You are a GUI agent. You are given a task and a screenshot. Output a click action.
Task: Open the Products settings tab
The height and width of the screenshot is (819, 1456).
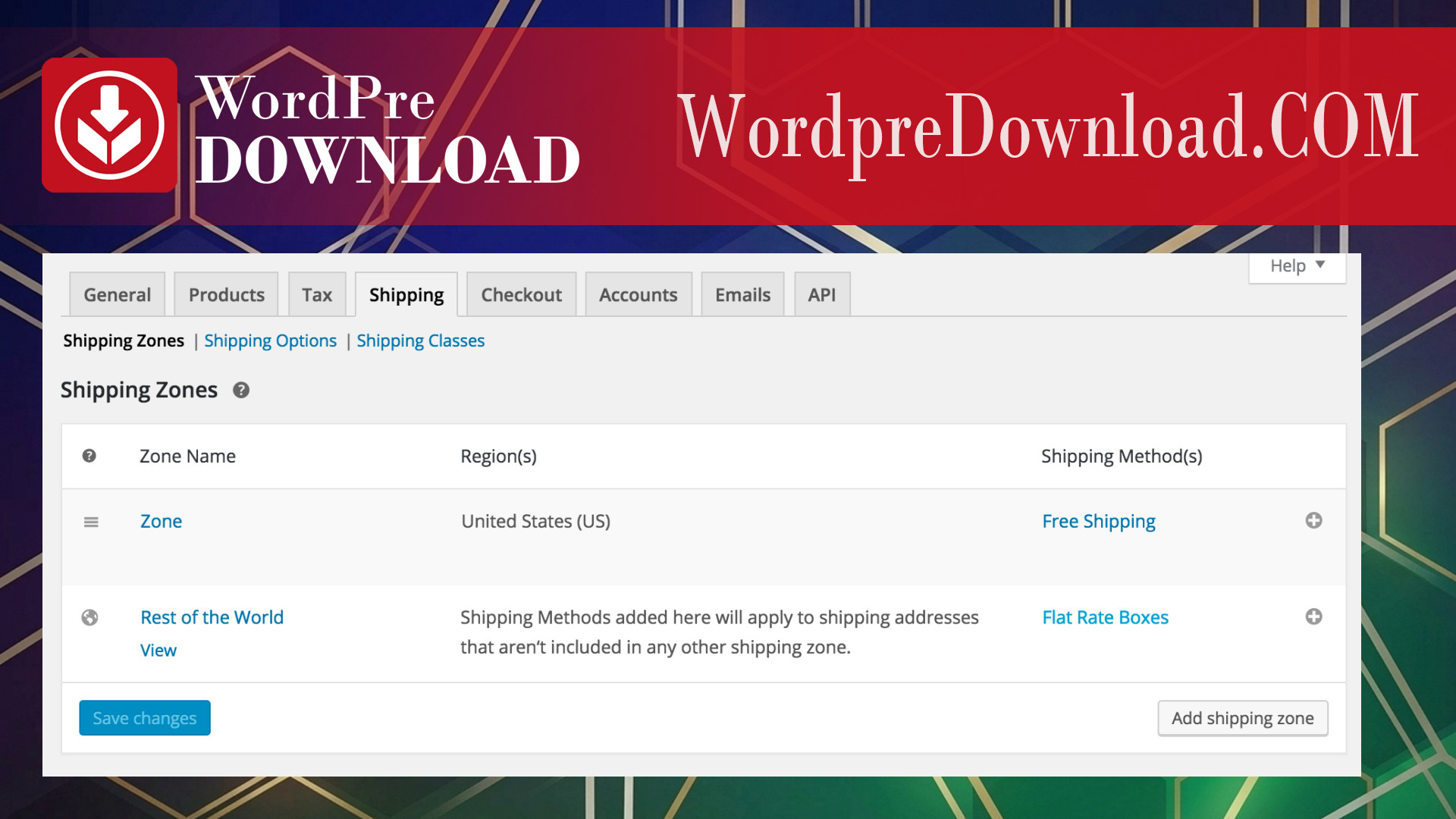point(227,294)
